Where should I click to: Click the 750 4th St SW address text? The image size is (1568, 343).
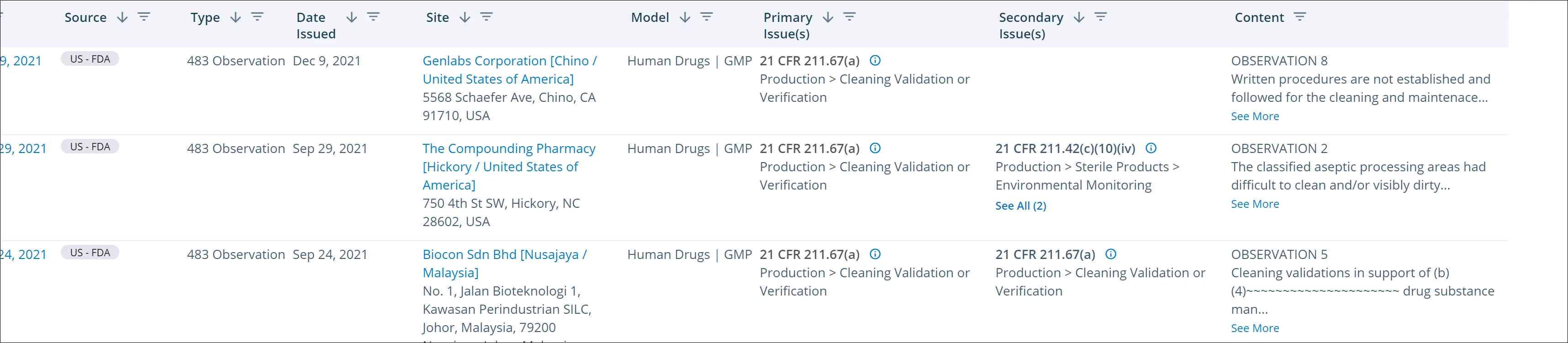[x=501, y=212]
